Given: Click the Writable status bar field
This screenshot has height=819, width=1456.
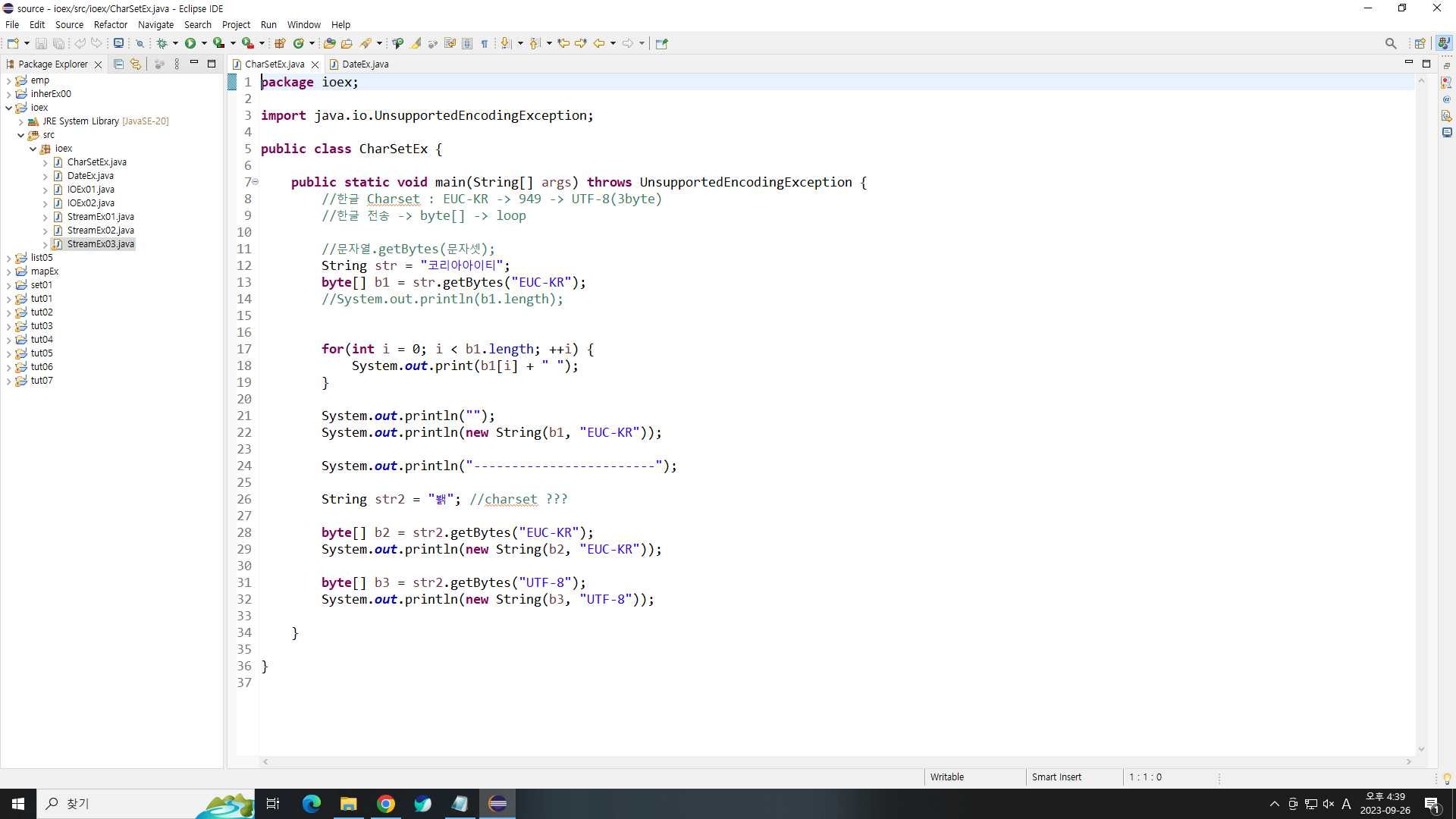Looking at the screenshot, I should click(947, 777).
